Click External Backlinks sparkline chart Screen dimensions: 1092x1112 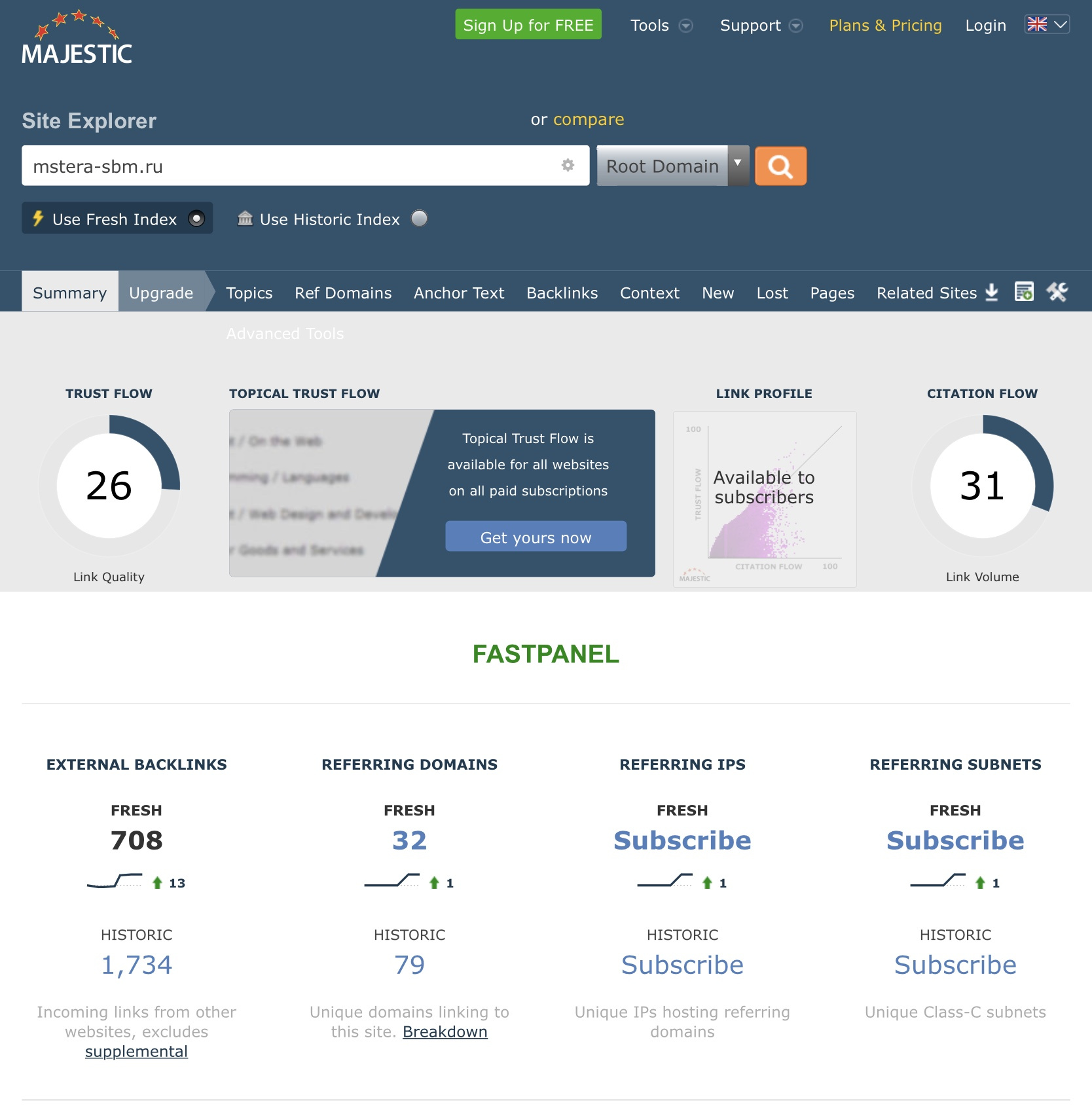pos(115,881)
